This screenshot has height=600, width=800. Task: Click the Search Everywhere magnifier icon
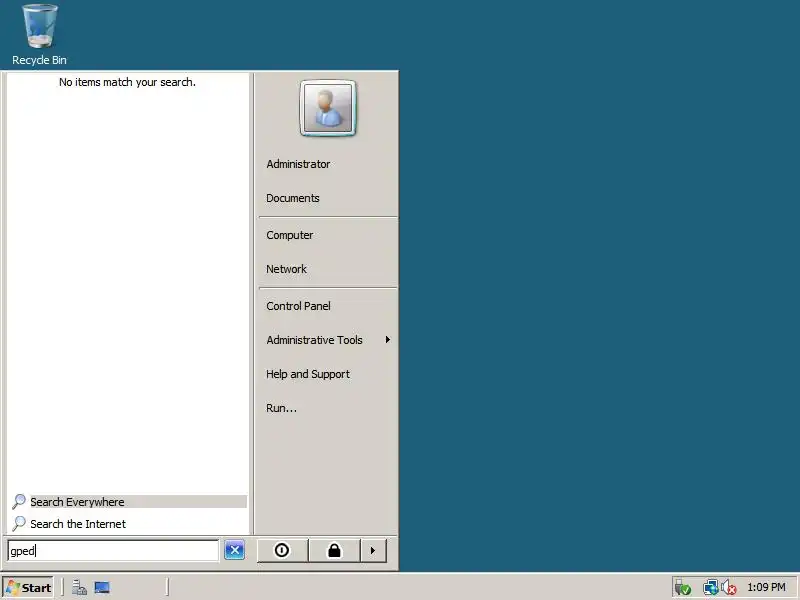[19, 502]
